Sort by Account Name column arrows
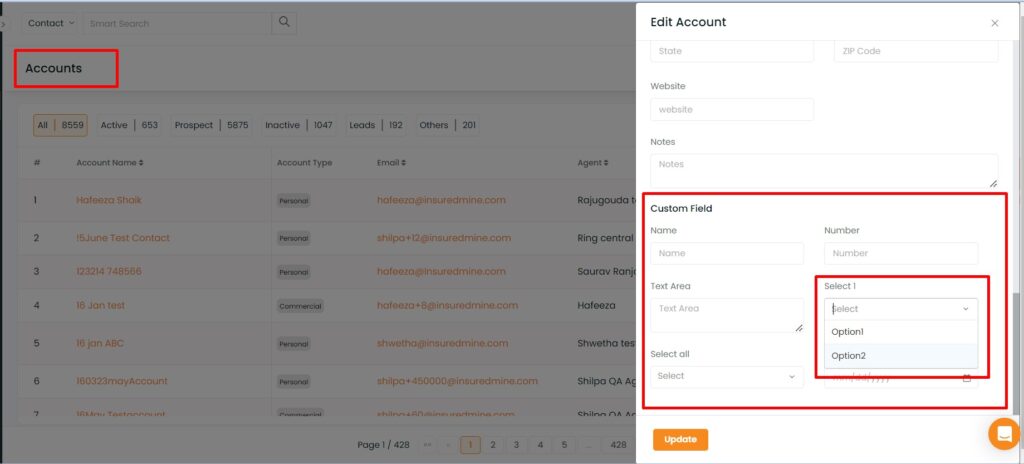The image size is (1024, 464). (x=141, y=162)
